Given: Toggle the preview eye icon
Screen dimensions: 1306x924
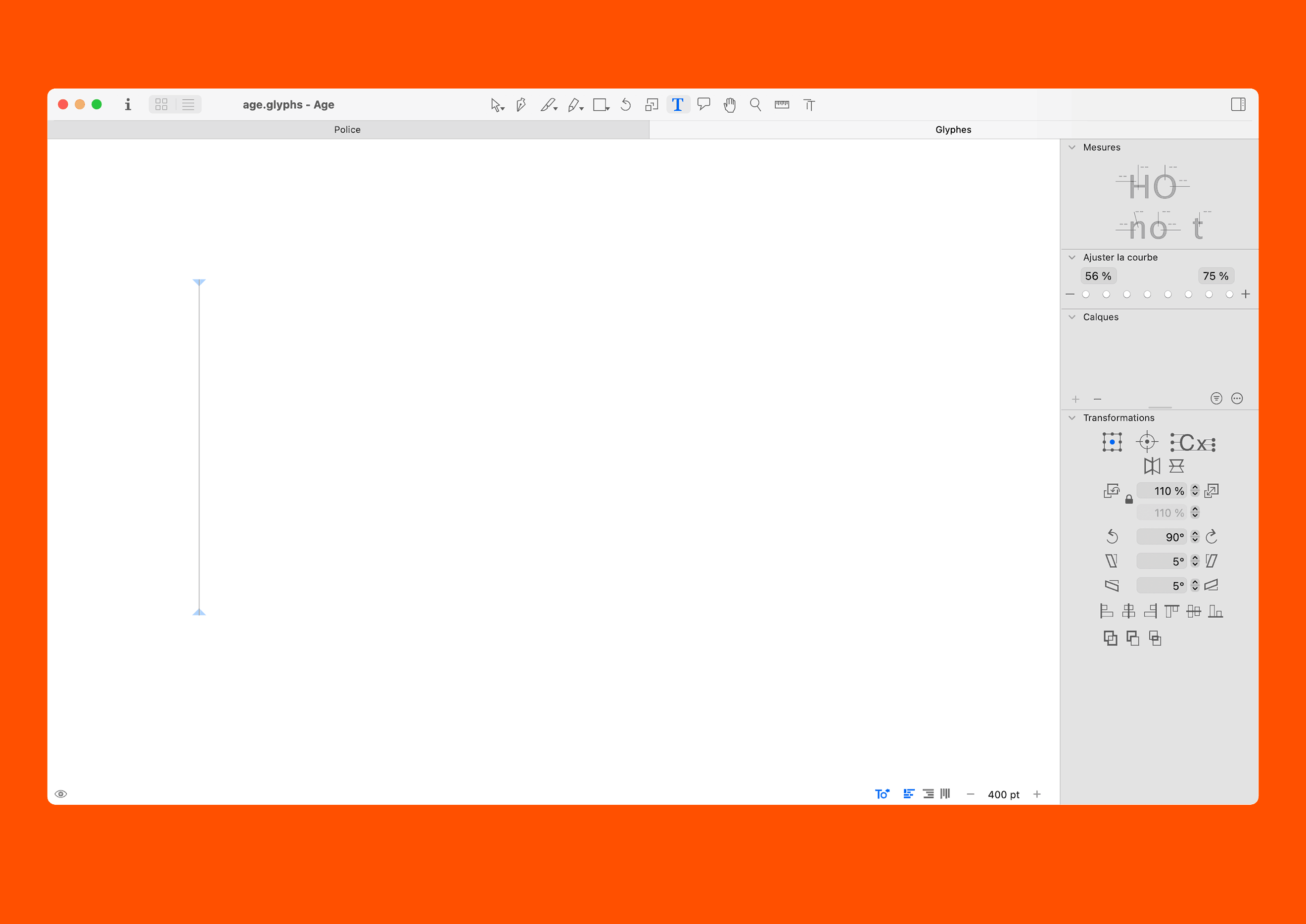Looking at the screenshot, I should 61,794.
